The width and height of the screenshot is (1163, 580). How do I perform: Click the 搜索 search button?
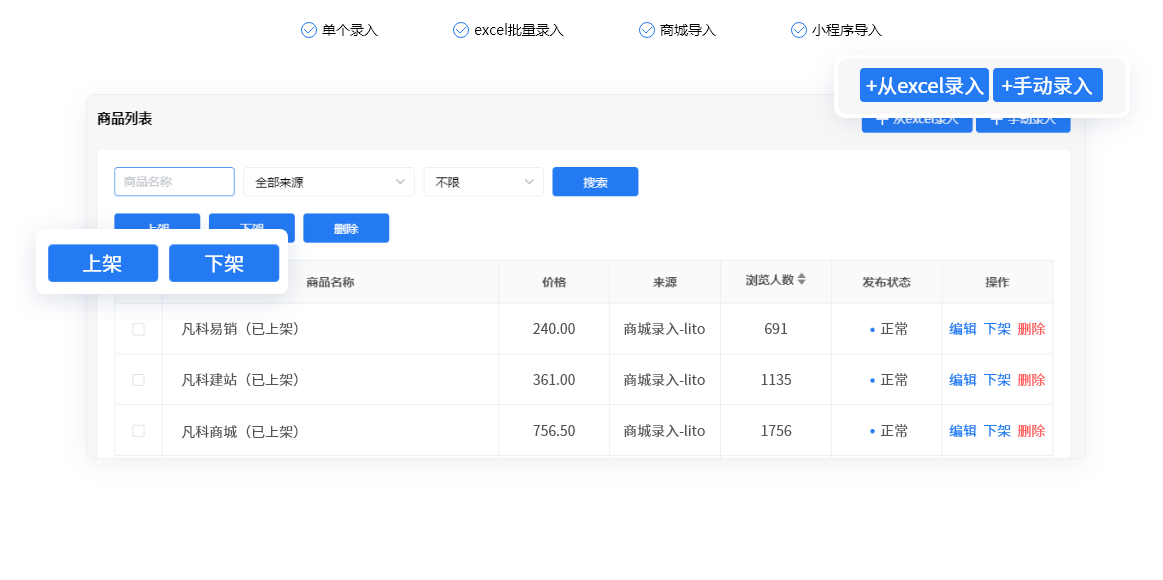[595, 181]
